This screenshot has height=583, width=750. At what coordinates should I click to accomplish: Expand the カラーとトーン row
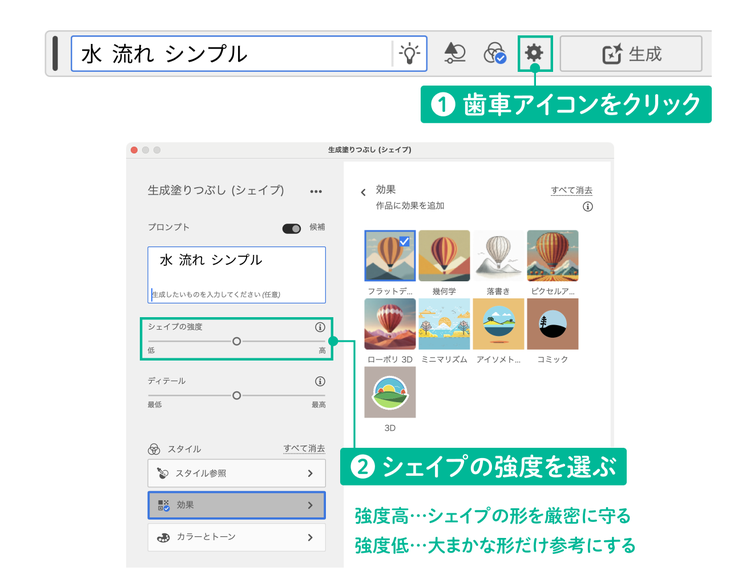237,537
